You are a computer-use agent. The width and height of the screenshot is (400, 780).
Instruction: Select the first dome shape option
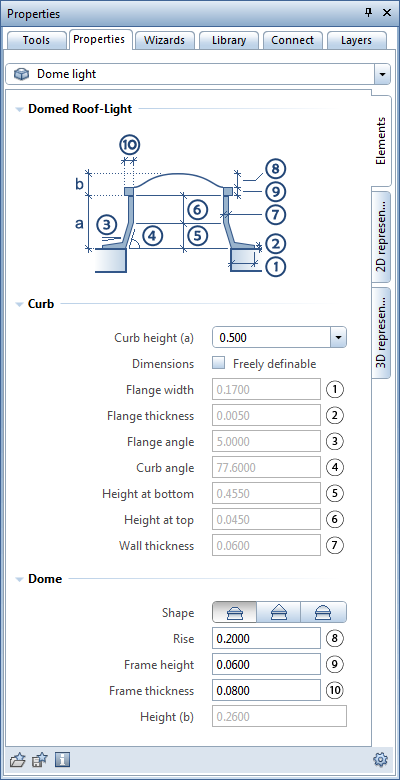pyautogui.click(x=234, y=612)
